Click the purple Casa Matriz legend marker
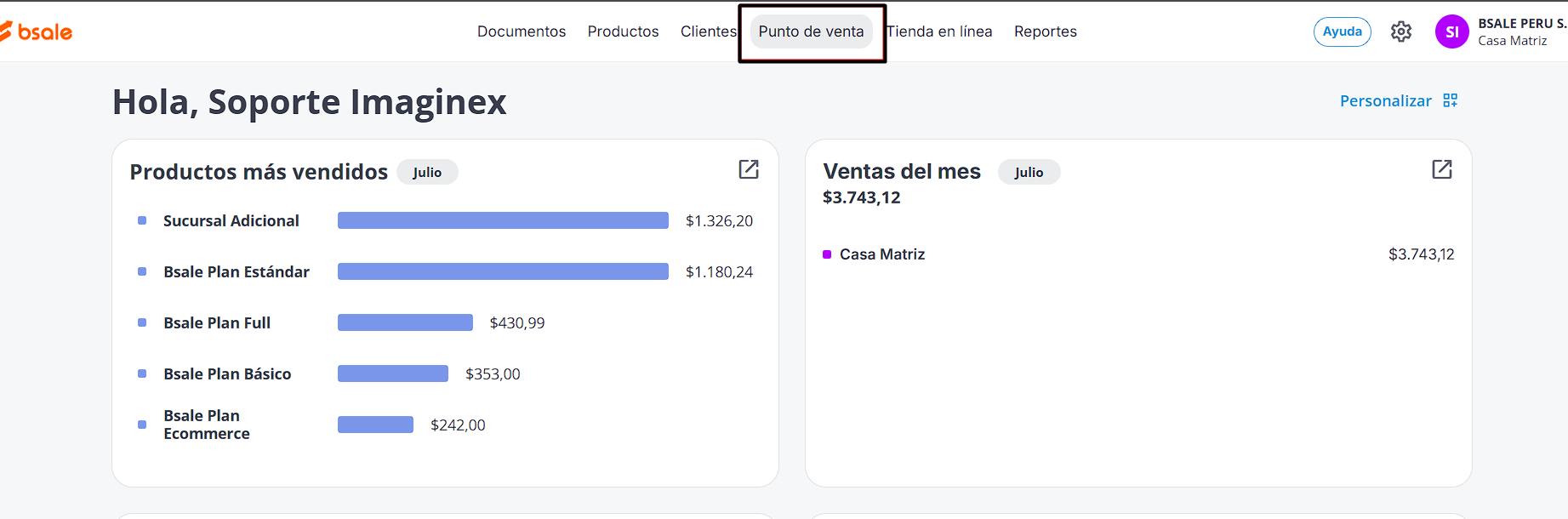1568x519 pixels. pyautogui.click(x=827, y=254)
